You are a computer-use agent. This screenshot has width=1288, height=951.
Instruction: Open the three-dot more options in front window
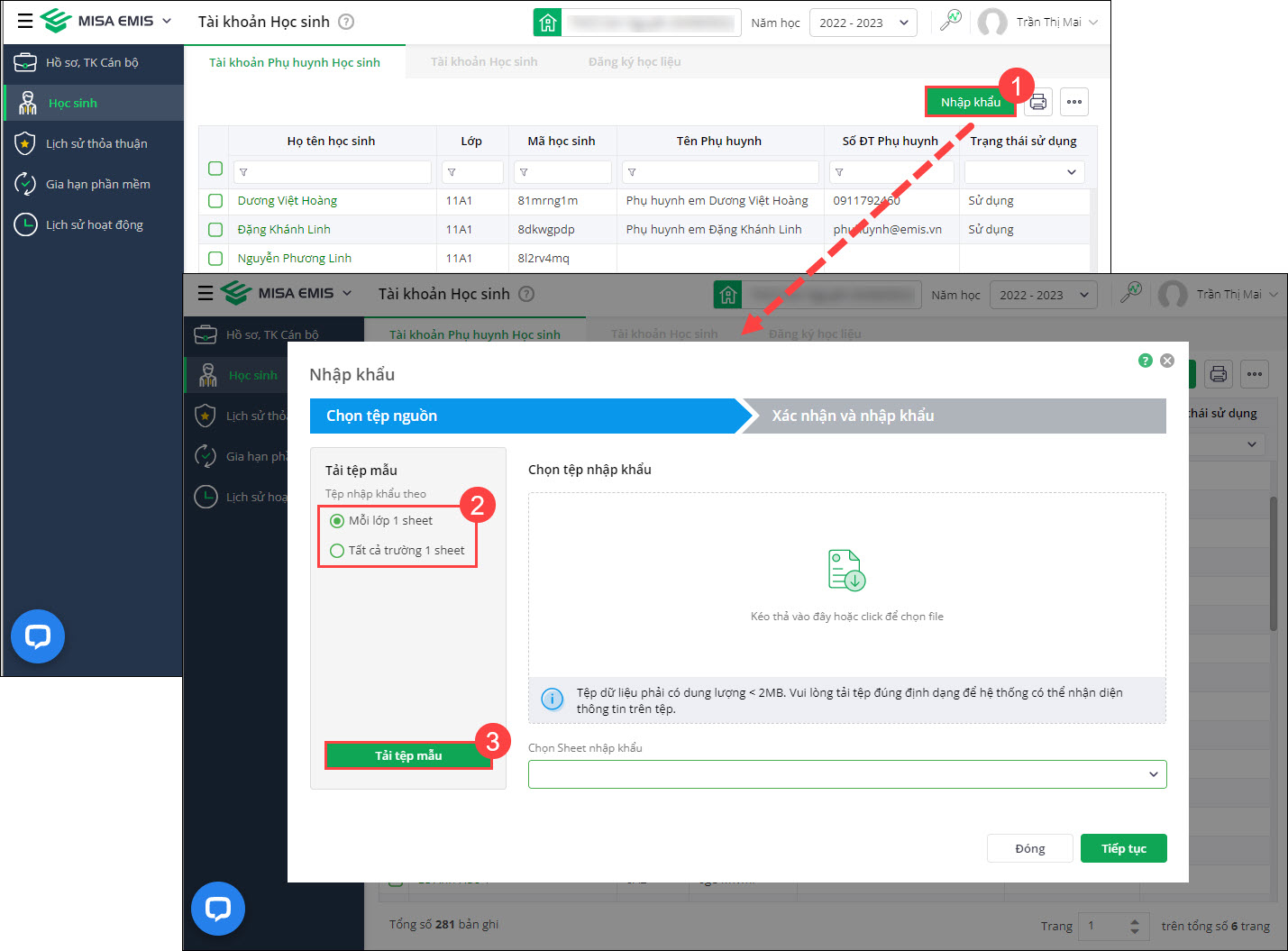[x=1255, y=374]
